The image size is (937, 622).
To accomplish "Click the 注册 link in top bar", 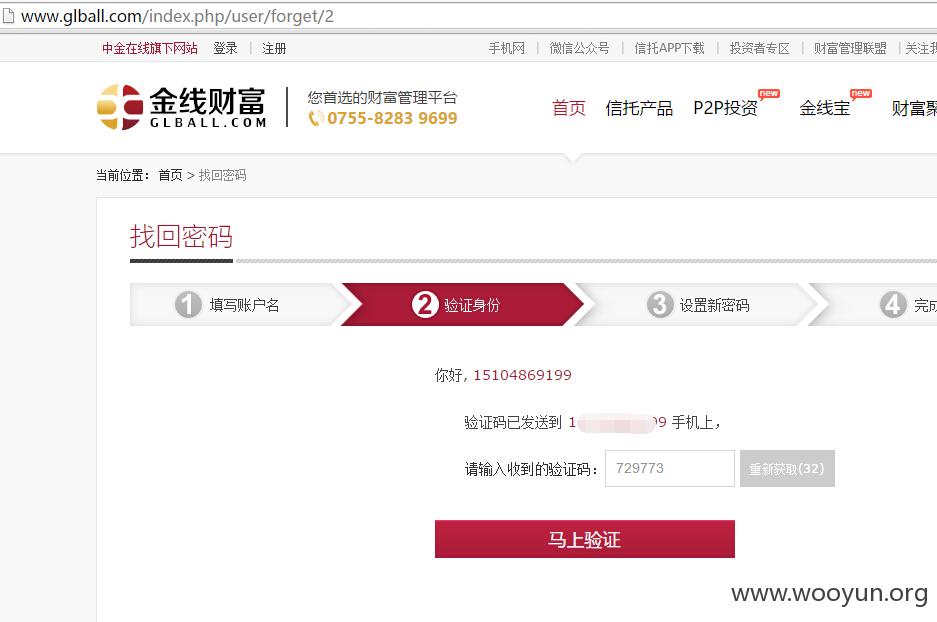I will (274, 48).
